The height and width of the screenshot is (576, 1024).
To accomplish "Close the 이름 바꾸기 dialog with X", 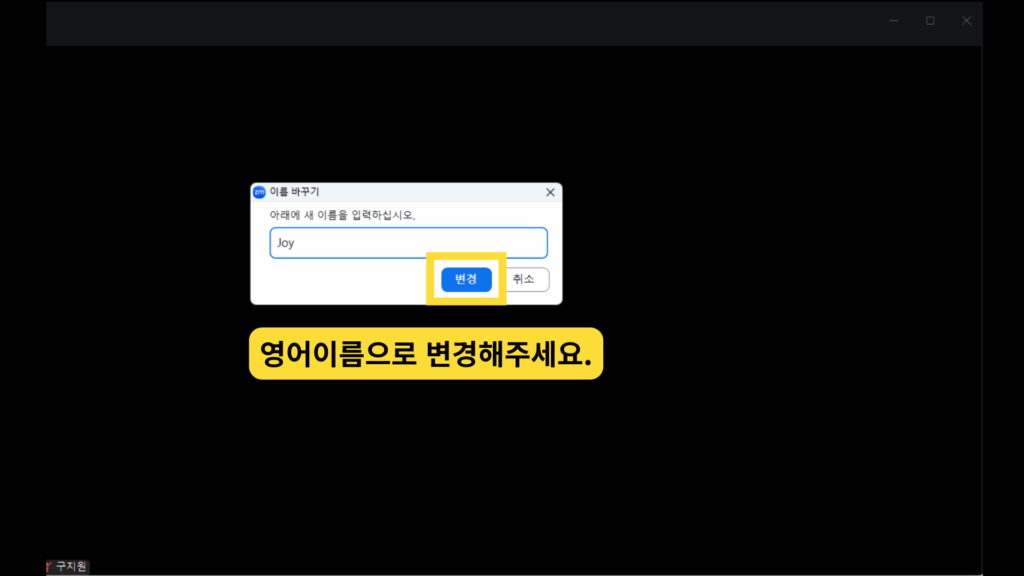I will 550,192.
